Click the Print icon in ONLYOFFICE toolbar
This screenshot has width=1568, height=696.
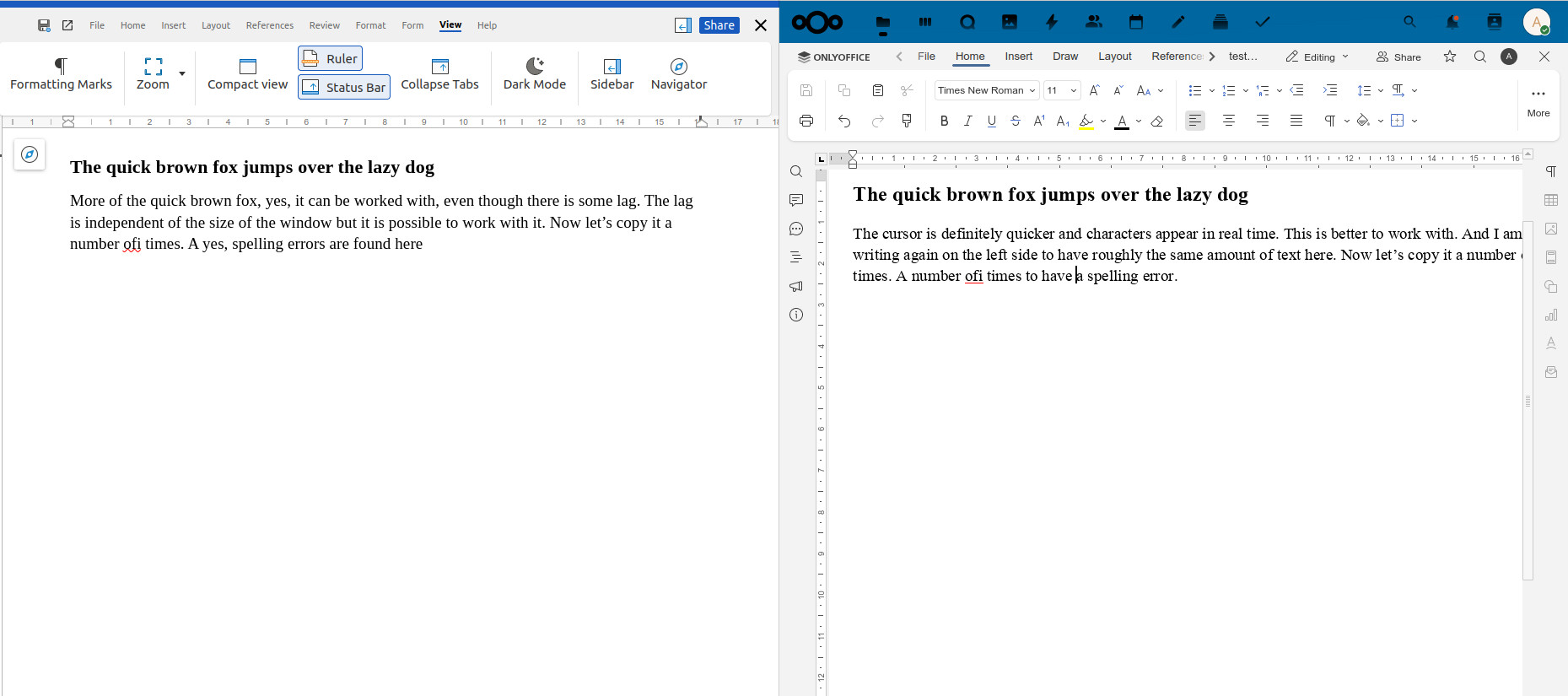click(x=806, y=121)
